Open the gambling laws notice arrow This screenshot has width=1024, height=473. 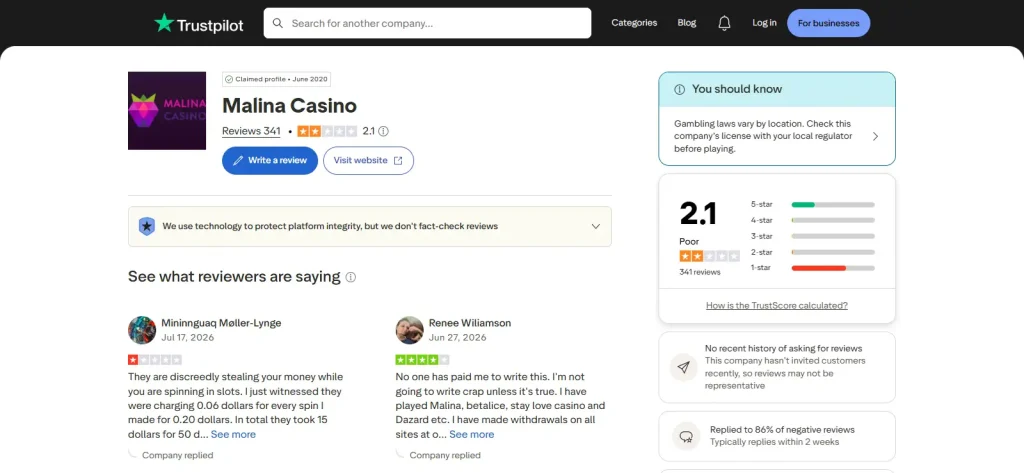coord(875,137)
